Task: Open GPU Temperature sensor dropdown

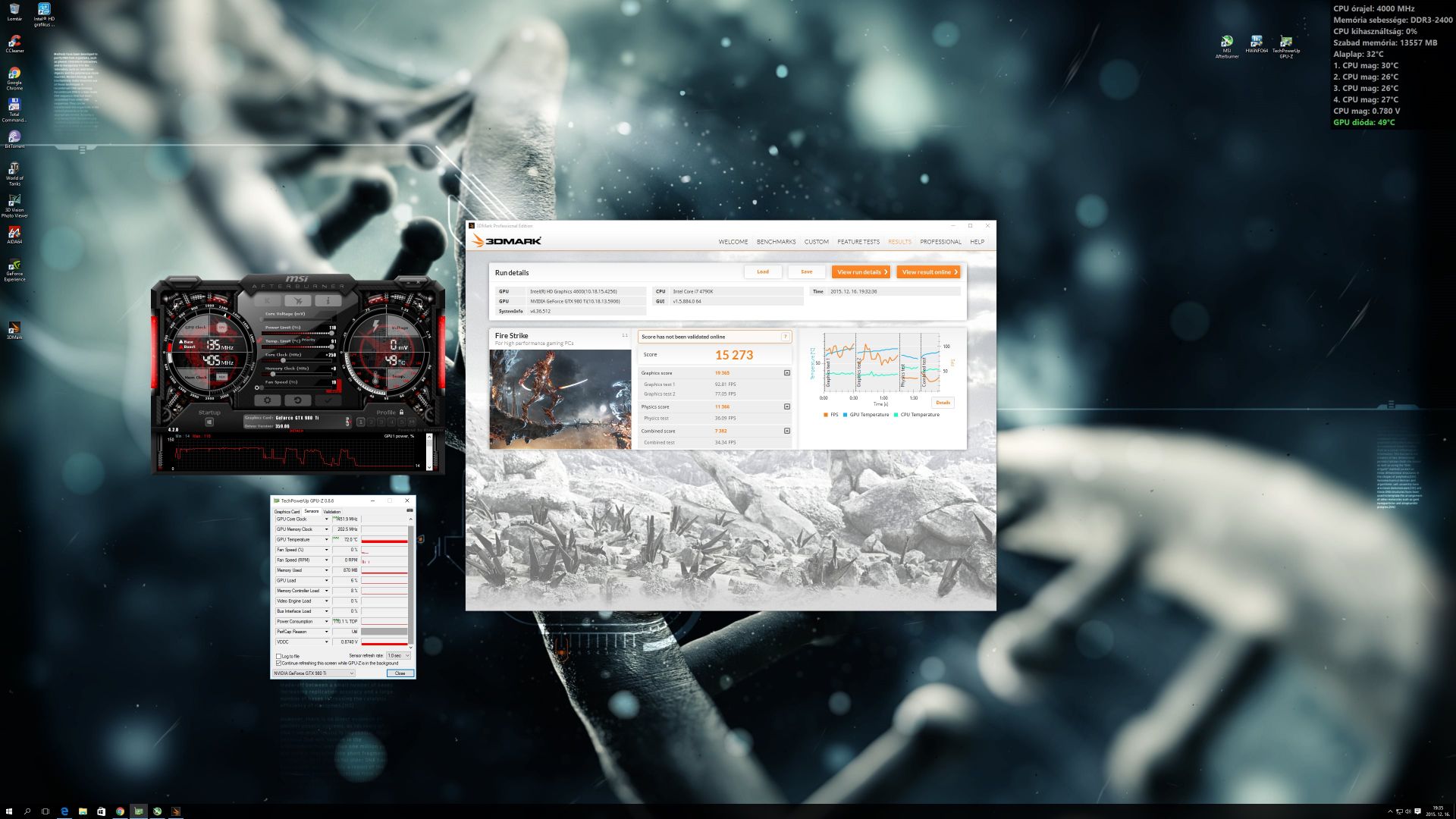Action: (327, 539)
